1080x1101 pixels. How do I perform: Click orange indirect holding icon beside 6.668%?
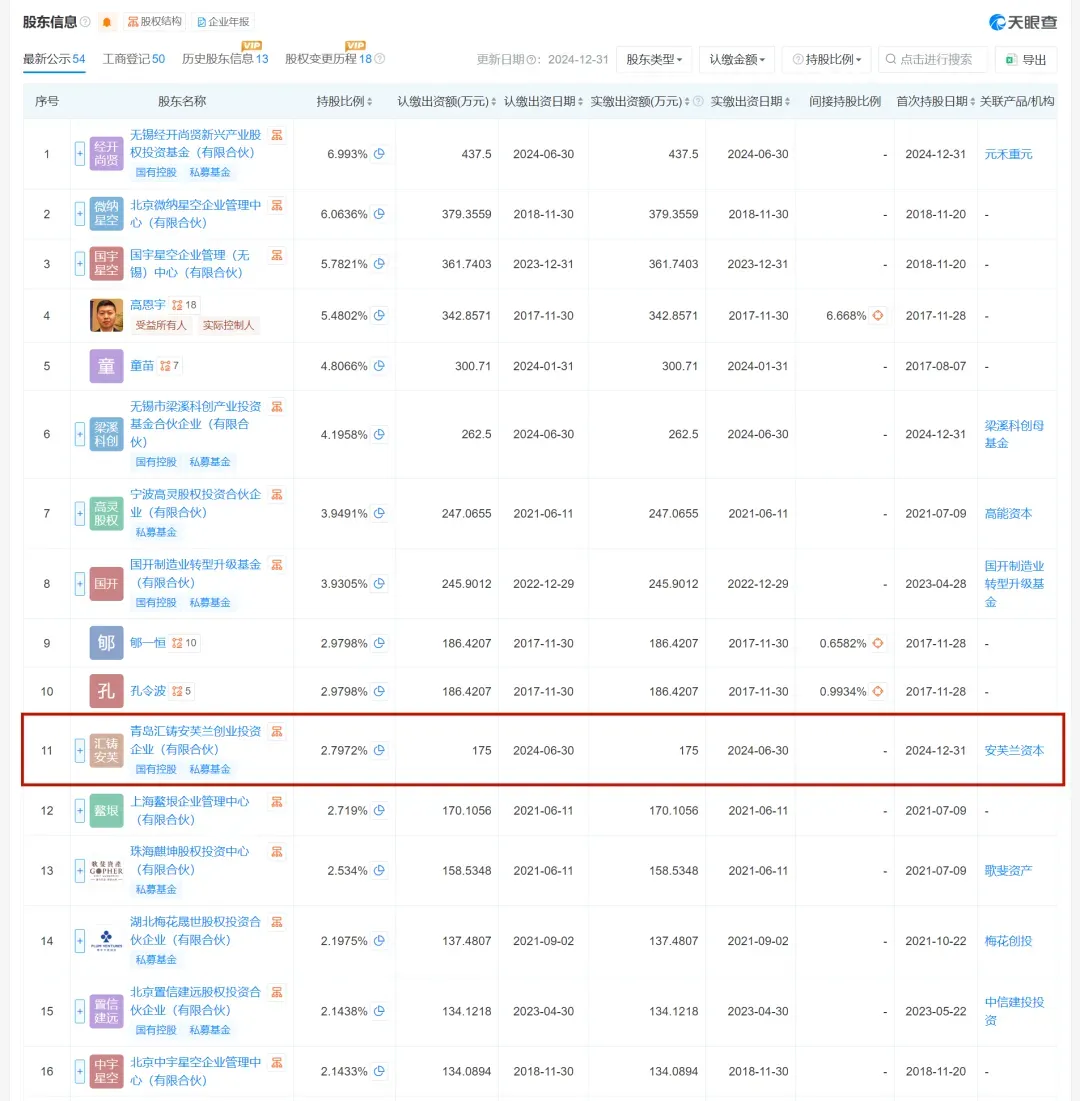(x=878, y=315)
